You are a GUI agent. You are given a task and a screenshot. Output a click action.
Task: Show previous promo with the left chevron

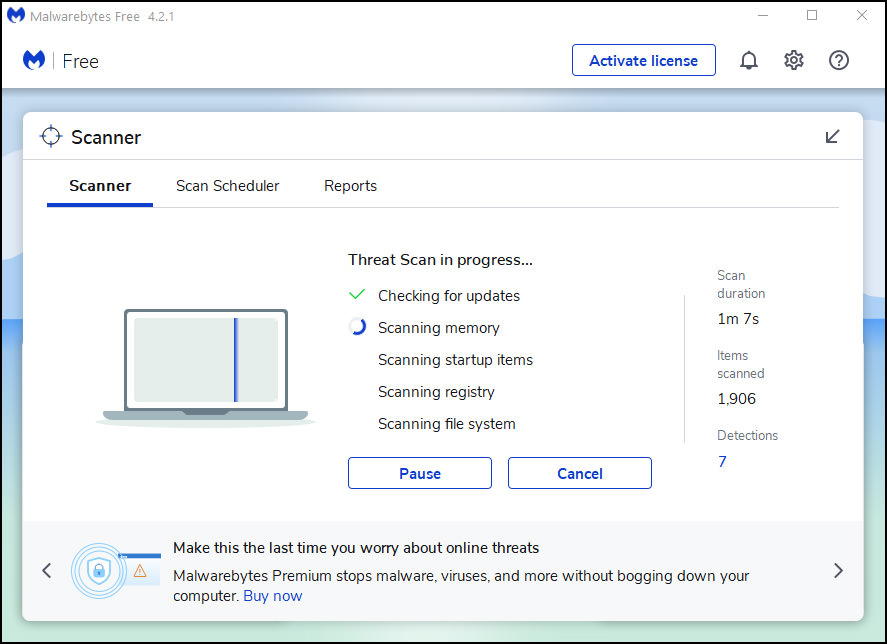pyautogui.click(x=46, y=570)
